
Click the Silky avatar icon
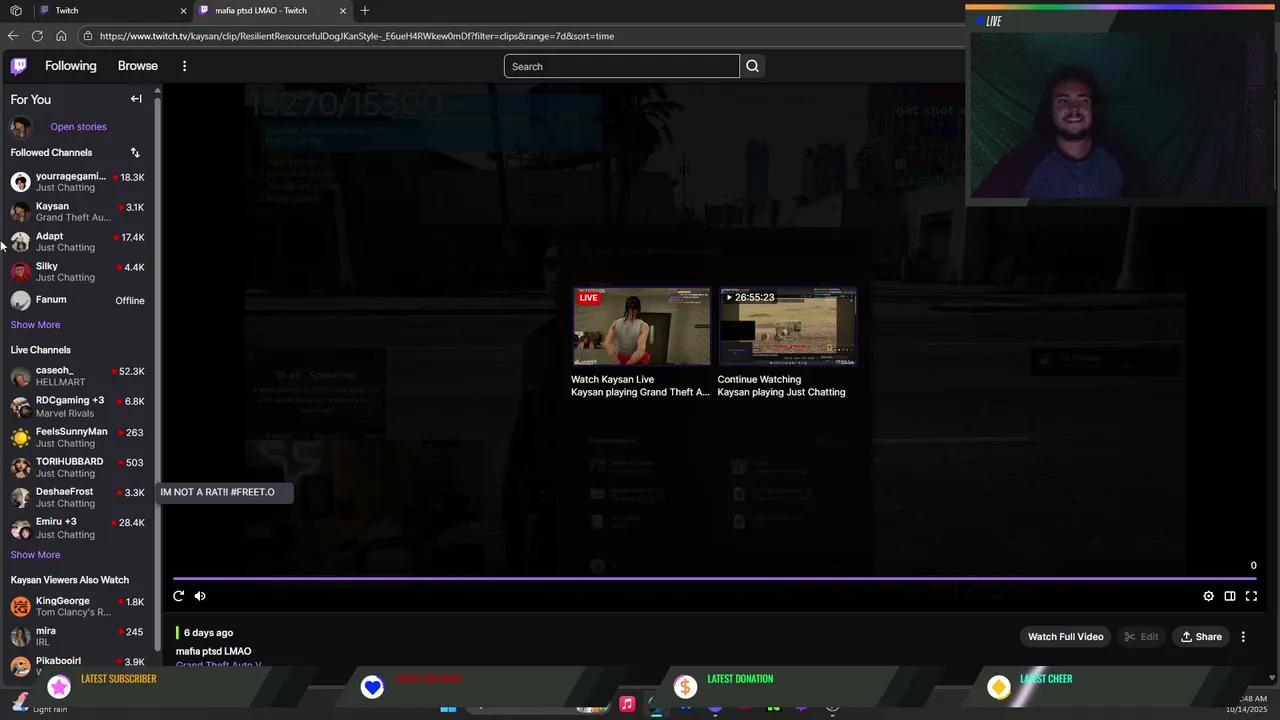pyautogui.click(x=20, y=273)
